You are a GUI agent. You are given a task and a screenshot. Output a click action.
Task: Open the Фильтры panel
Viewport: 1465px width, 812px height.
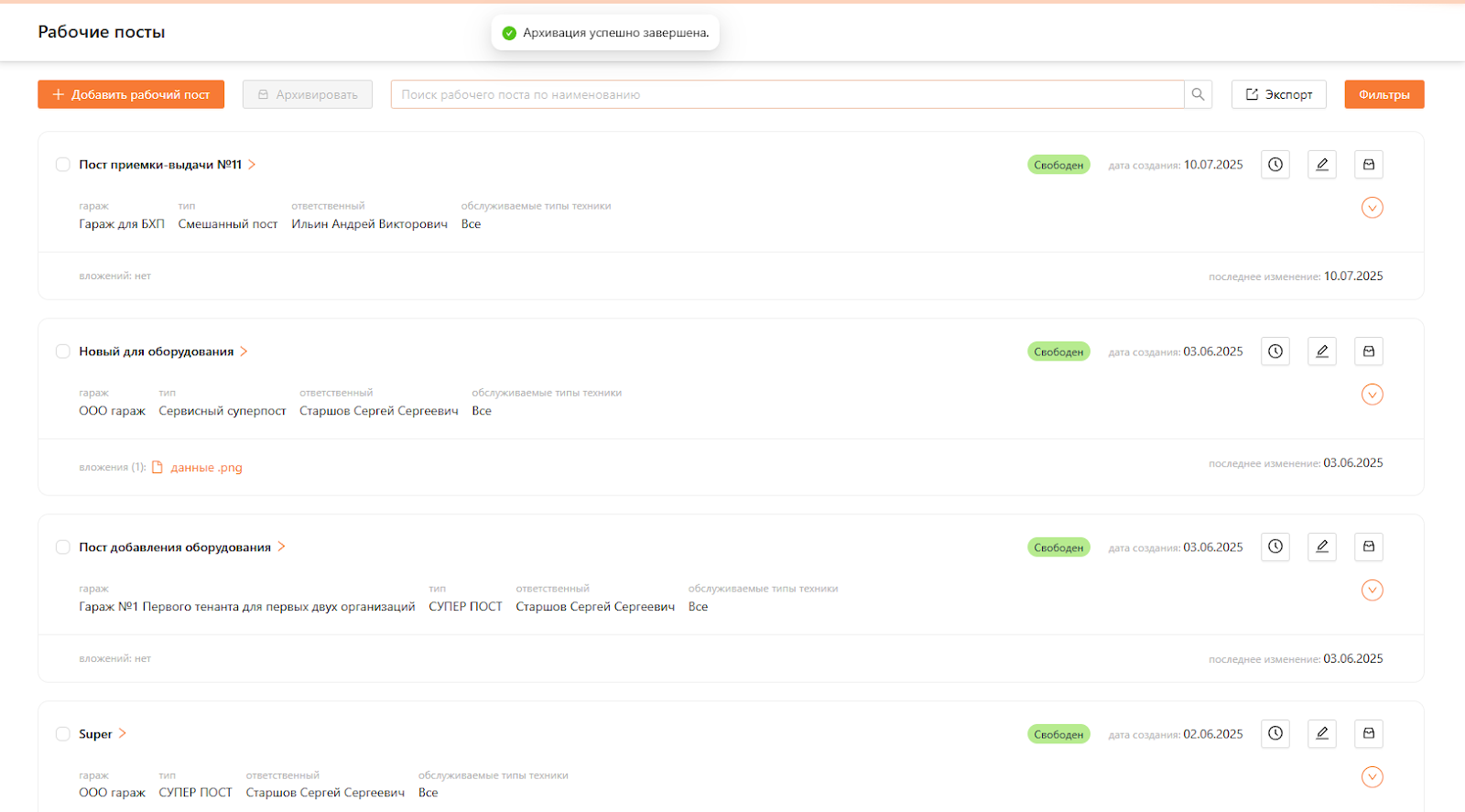coord(1384,94)
